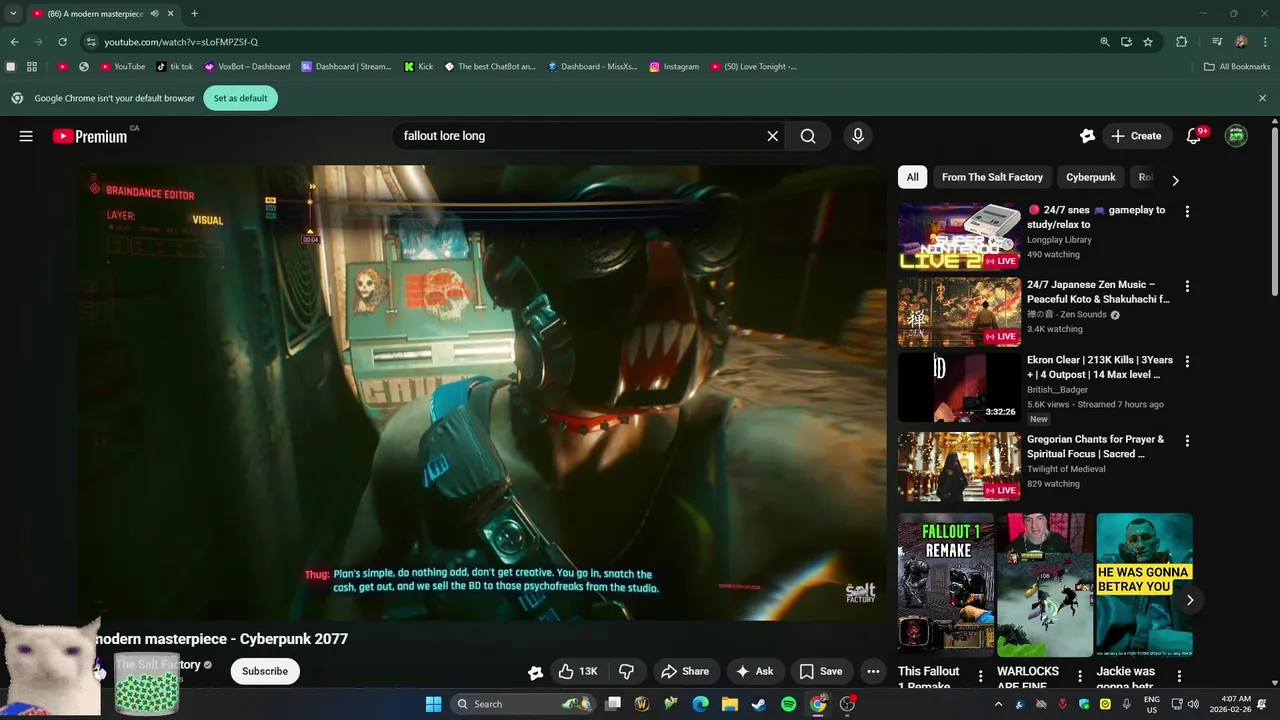Open new browser tab
The height and width of the screenshot is (720, 1280).
pos(194,13)
